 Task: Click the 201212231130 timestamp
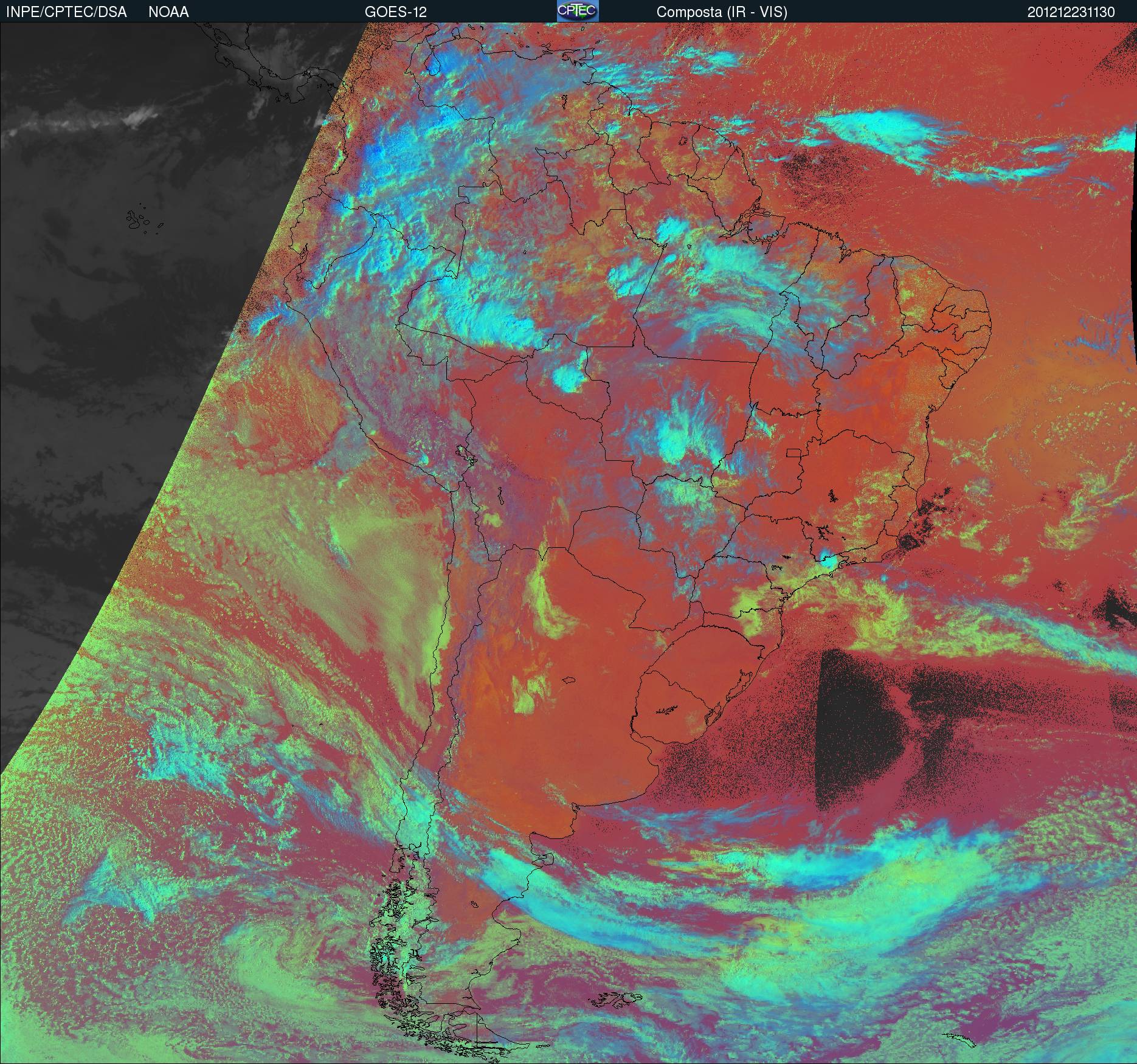[x=1071, y=12]
